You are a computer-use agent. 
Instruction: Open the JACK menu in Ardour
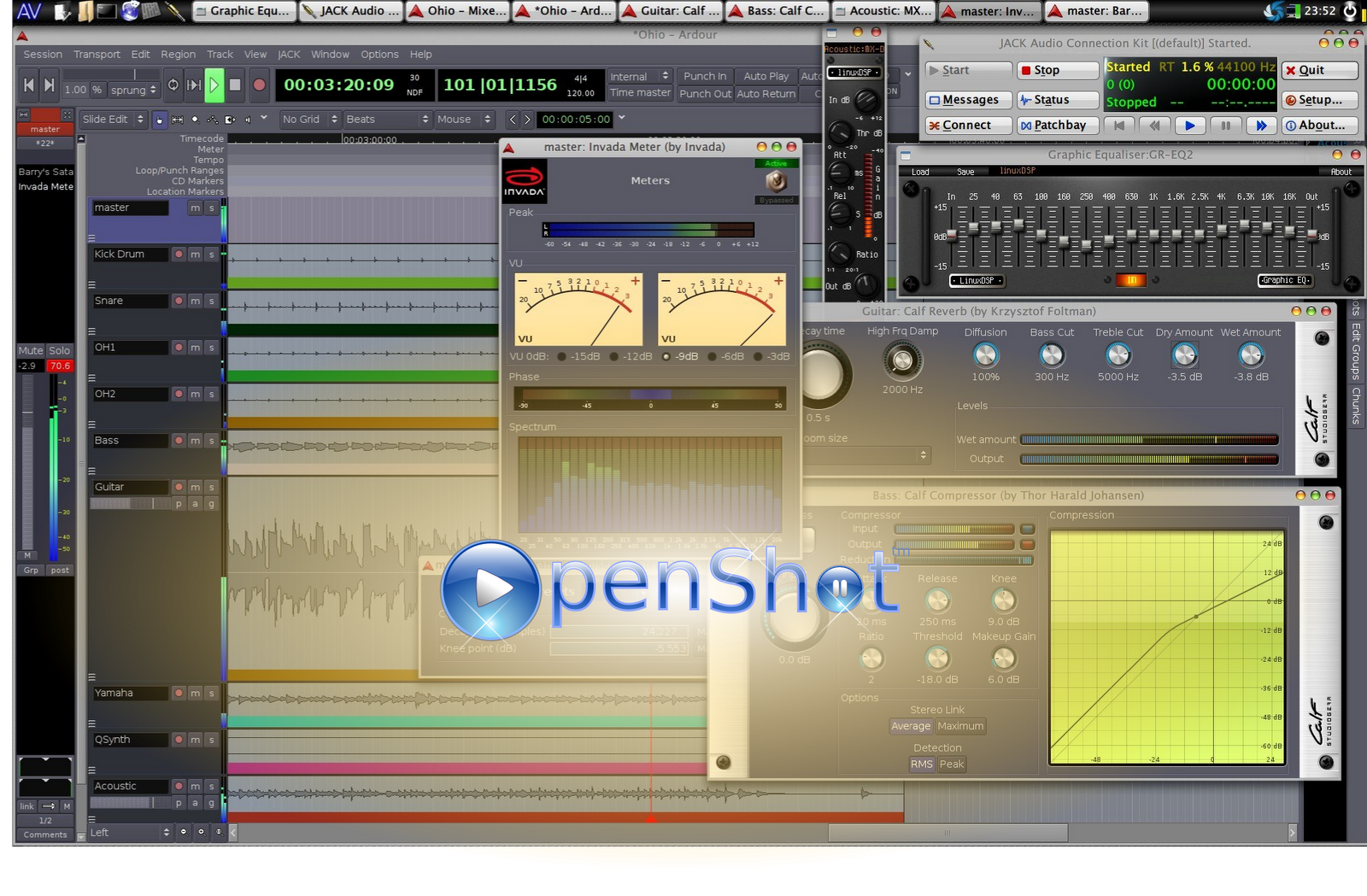click(x=289, y=54)
